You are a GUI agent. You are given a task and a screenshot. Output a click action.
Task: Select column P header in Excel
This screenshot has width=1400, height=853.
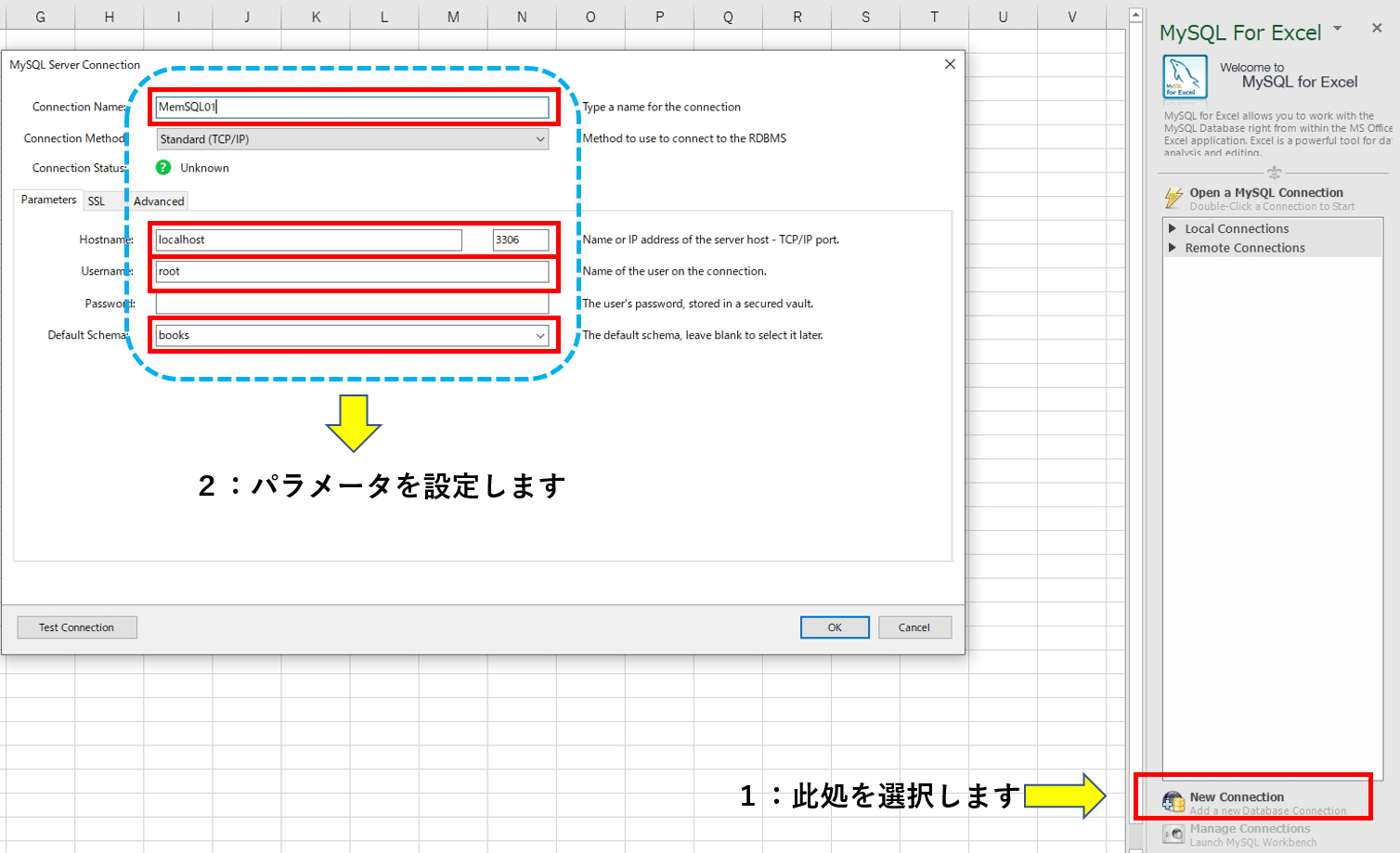click(x=659, y=17)
